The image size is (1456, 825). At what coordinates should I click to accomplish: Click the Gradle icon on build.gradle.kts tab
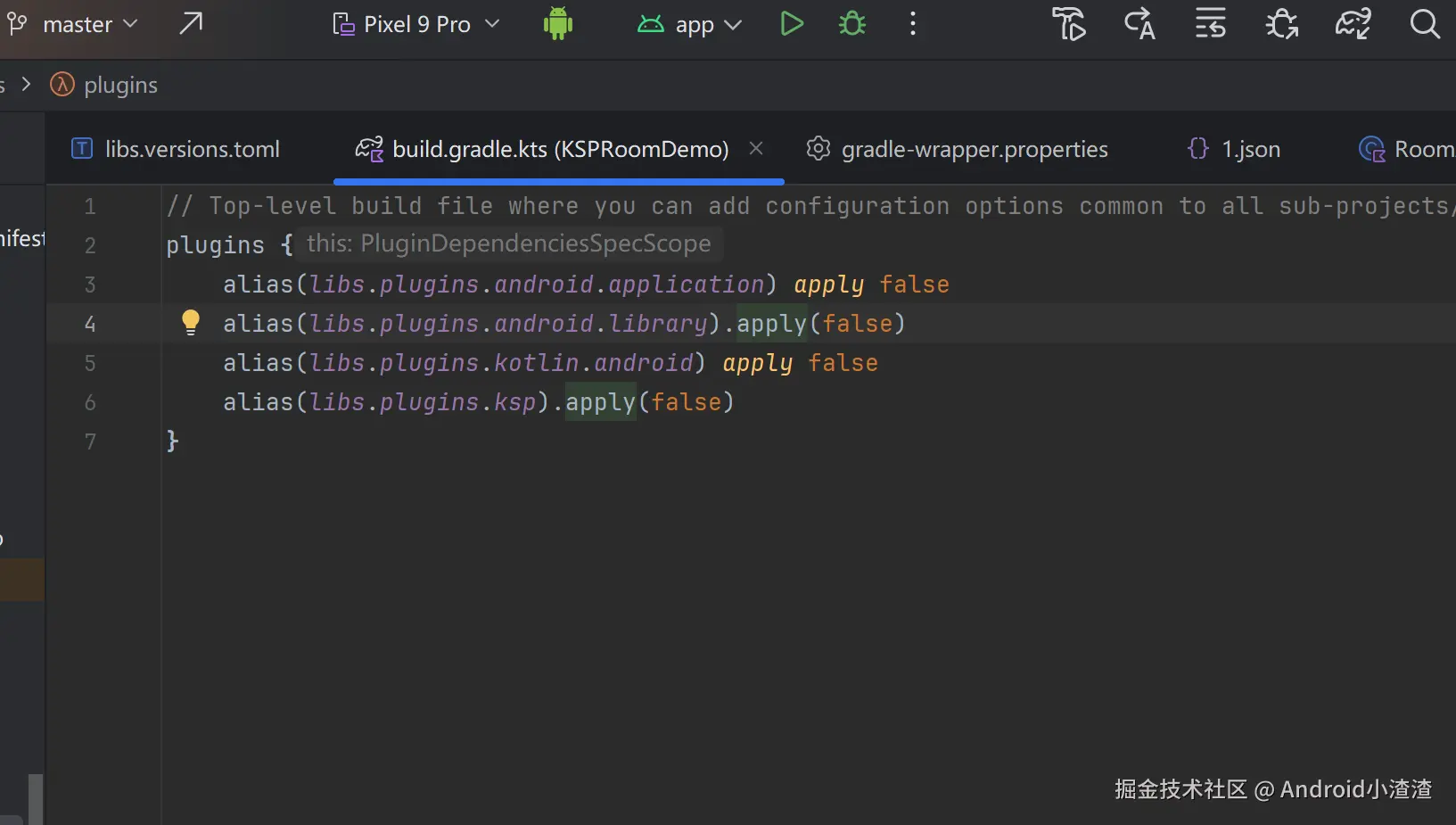(369, 148)
